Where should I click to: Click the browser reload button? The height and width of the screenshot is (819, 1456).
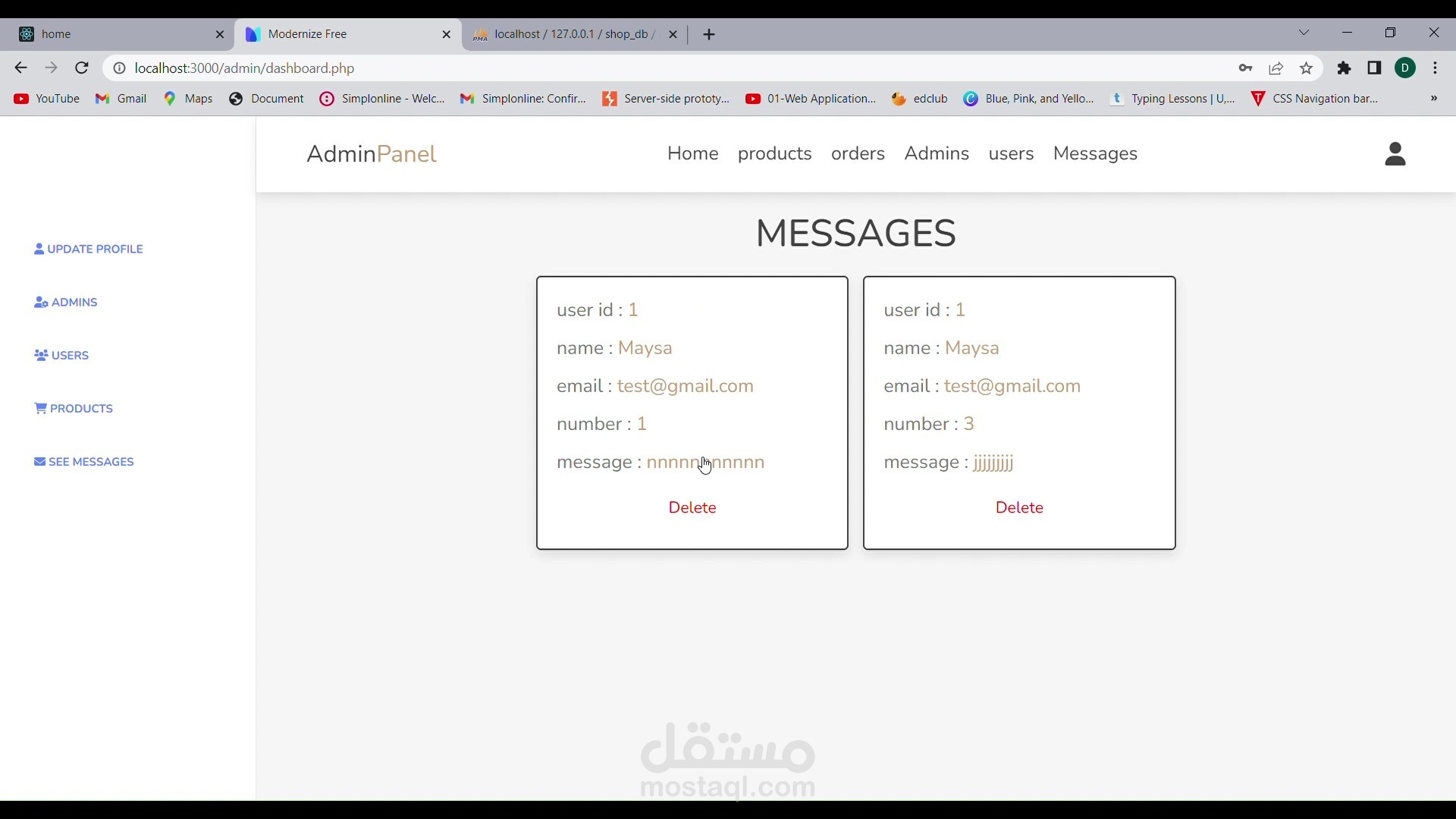[x=82, y=68]
